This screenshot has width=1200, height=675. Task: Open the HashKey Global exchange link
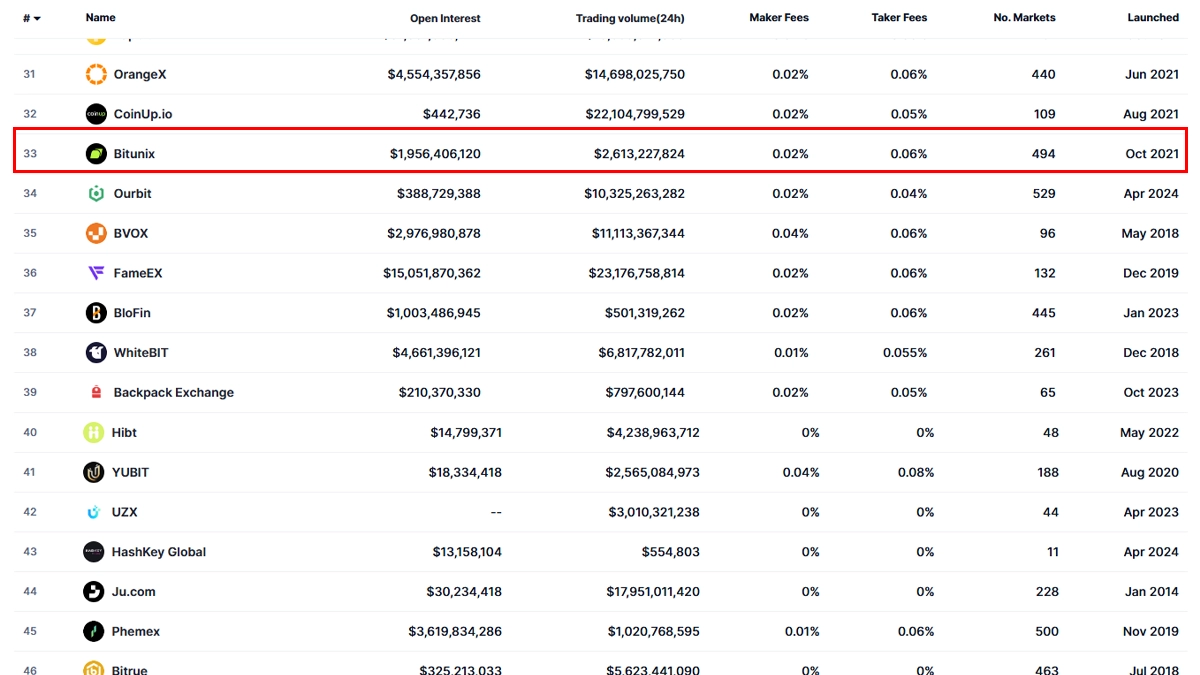point(158,552)
